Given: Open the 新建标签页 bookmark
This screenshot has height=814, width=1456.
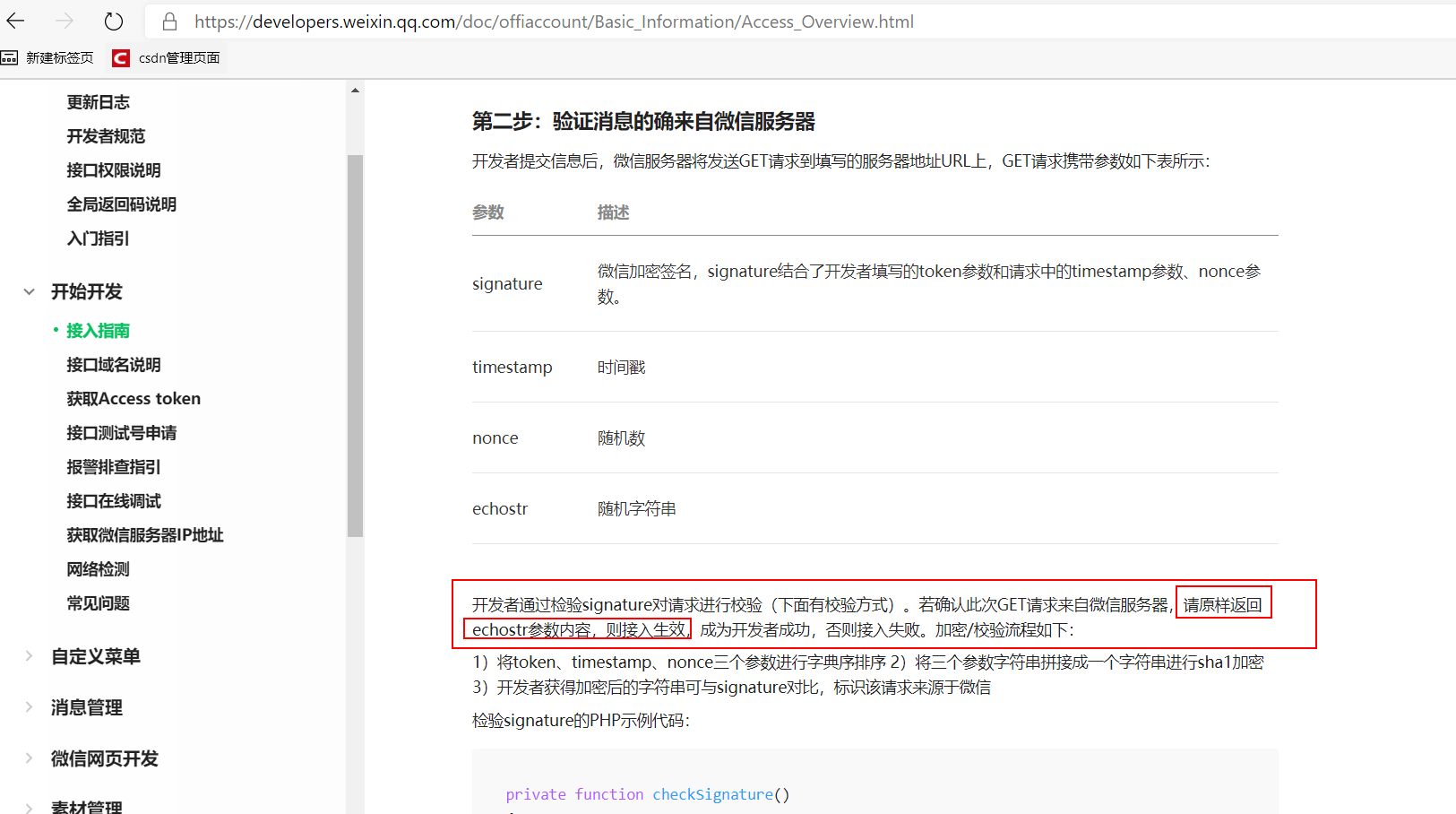Looking at the screenshot, I should (x=59, y=57).
